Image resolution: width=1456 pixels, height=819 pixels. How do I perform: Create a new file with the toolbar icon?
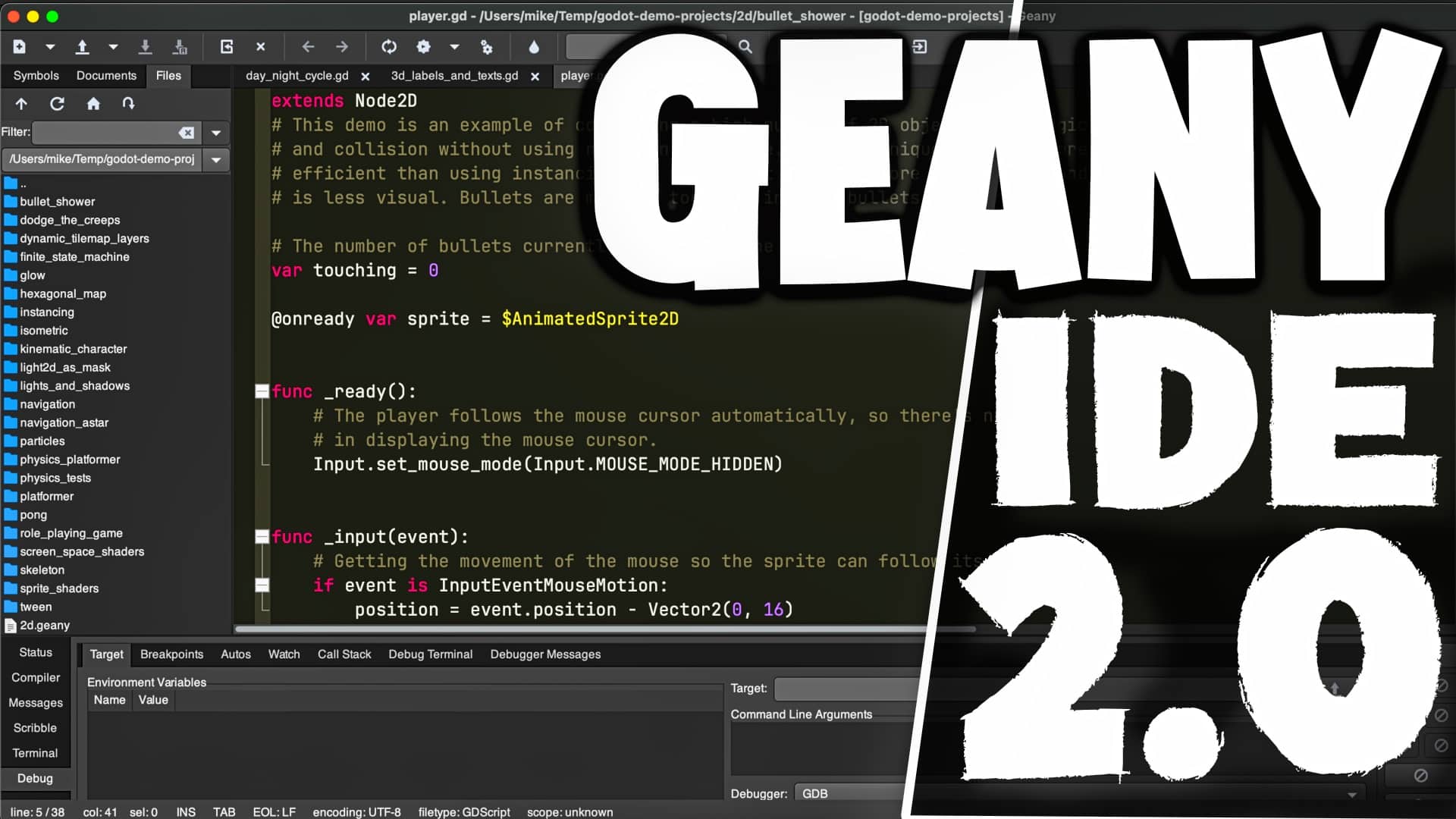tap(20, 47)
